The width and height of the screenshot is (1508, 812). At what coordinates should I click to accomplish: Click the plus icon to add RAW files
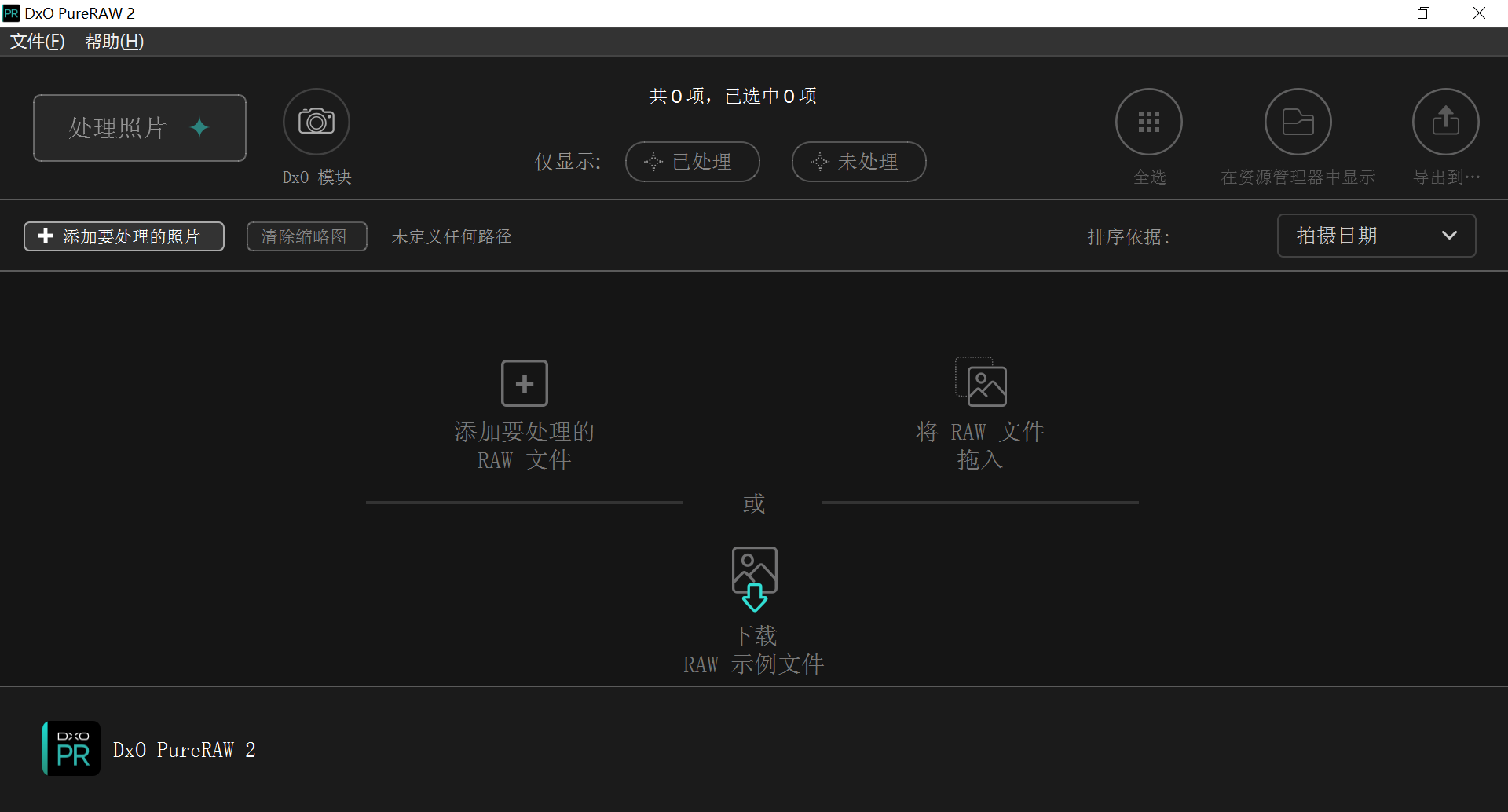point(525,383)
